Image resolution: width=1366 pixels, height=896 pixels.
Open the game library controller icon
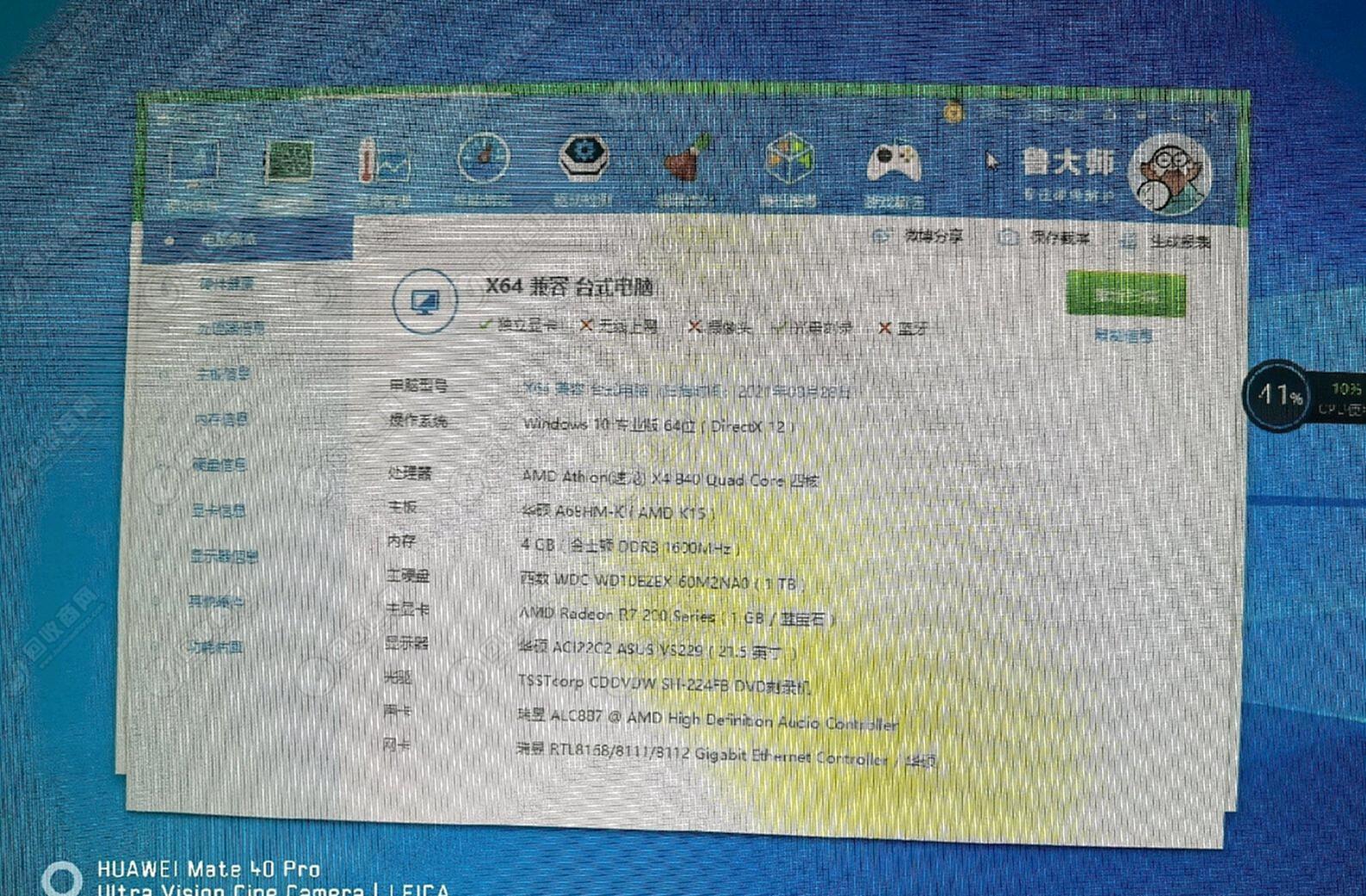[x=893, y=163]
